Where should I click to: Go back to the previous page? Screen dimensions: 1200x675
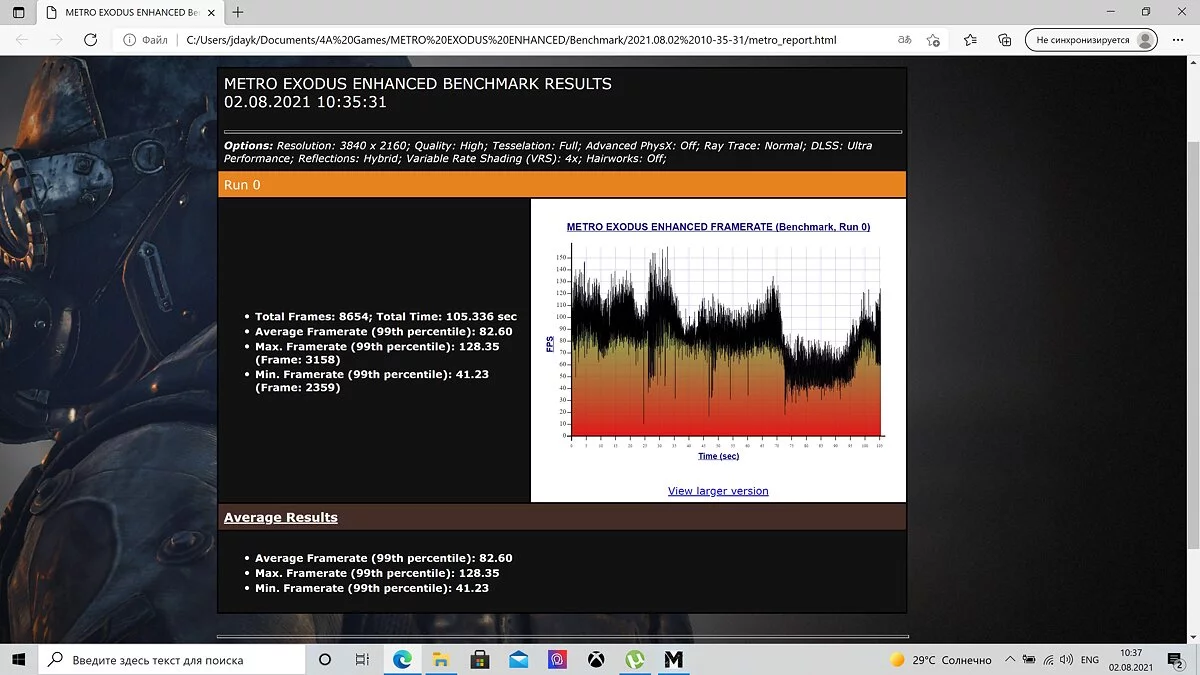click(x=22, y=40)
